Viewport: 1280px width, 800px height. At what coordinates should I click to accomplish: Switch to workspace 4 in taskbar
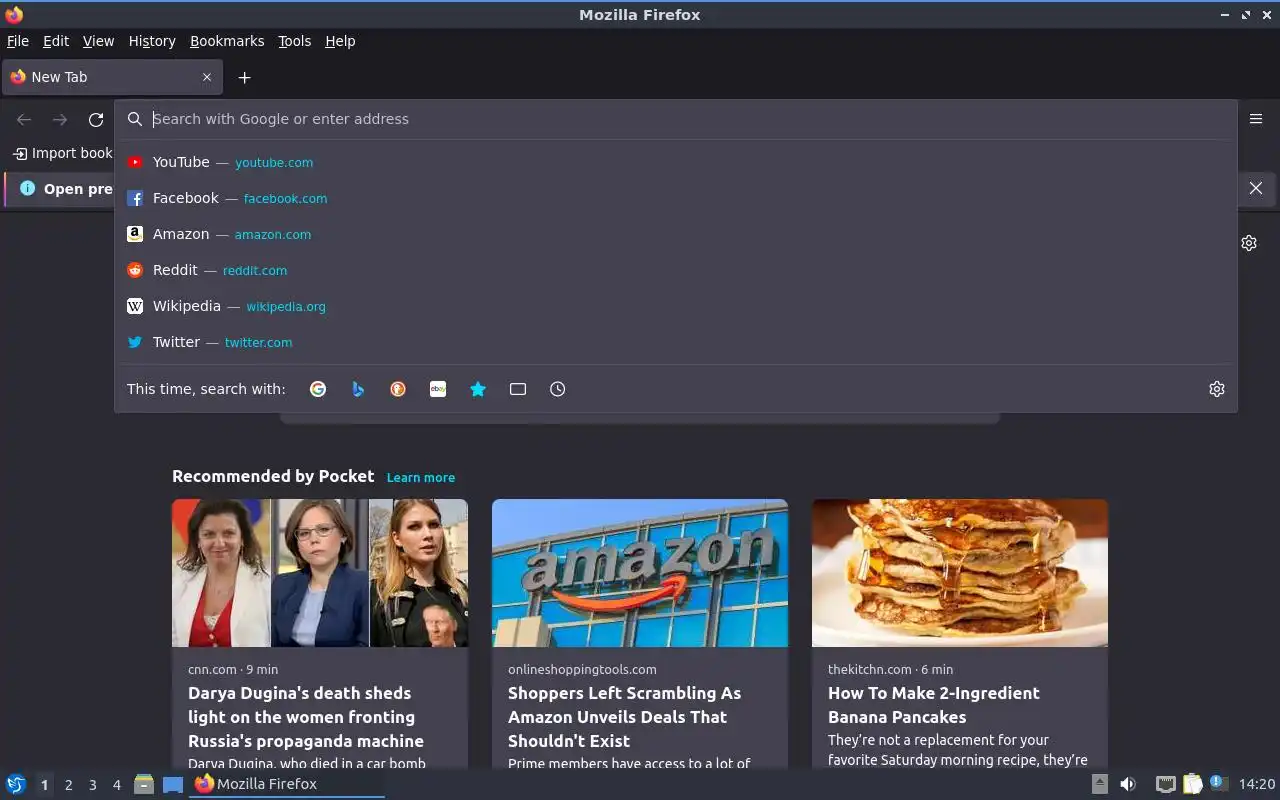pyautogui.click(x=117, y=785)
